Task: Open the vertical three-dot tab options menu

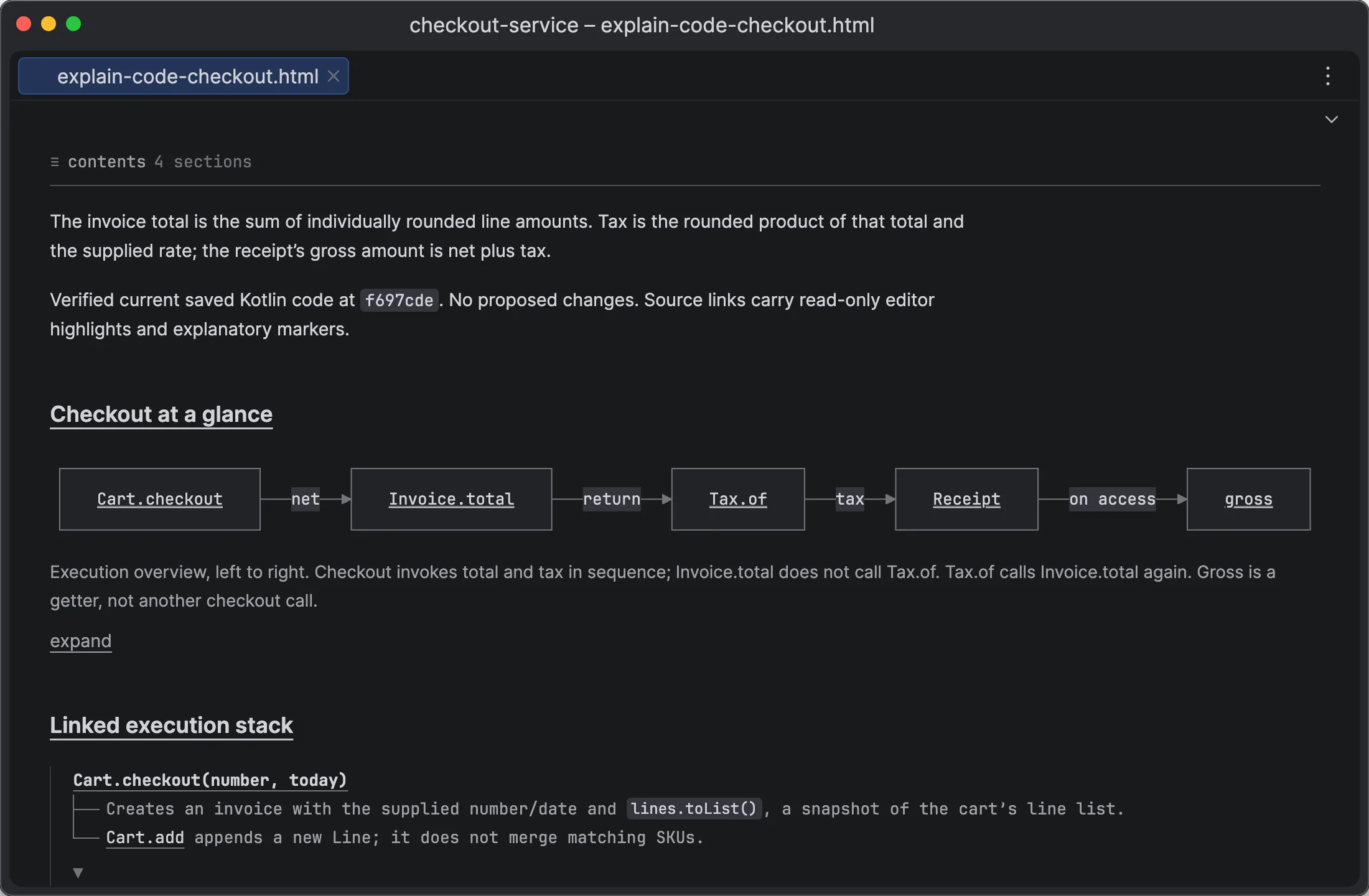Action: pos(1328,76)
